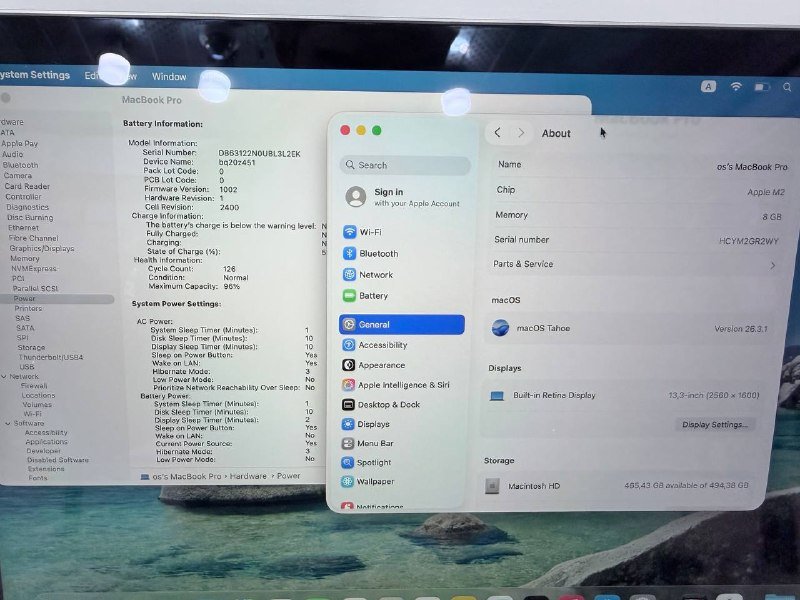Select Controller in System Information sidebar
Viewport: 800px width, 600px height.
[x=23, y=196]
